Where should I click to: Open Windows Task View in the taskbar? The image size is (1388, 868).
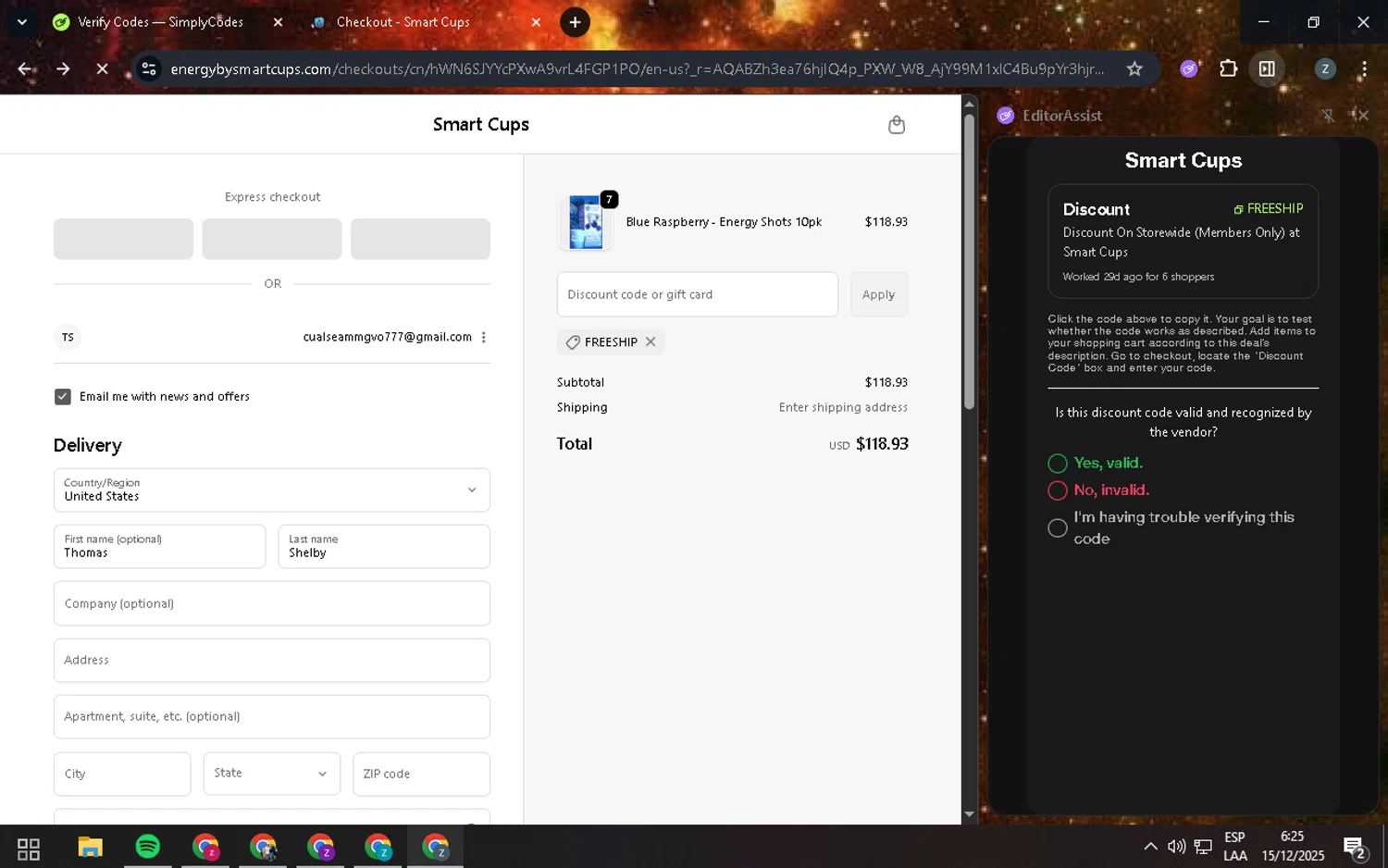(29, 848)
